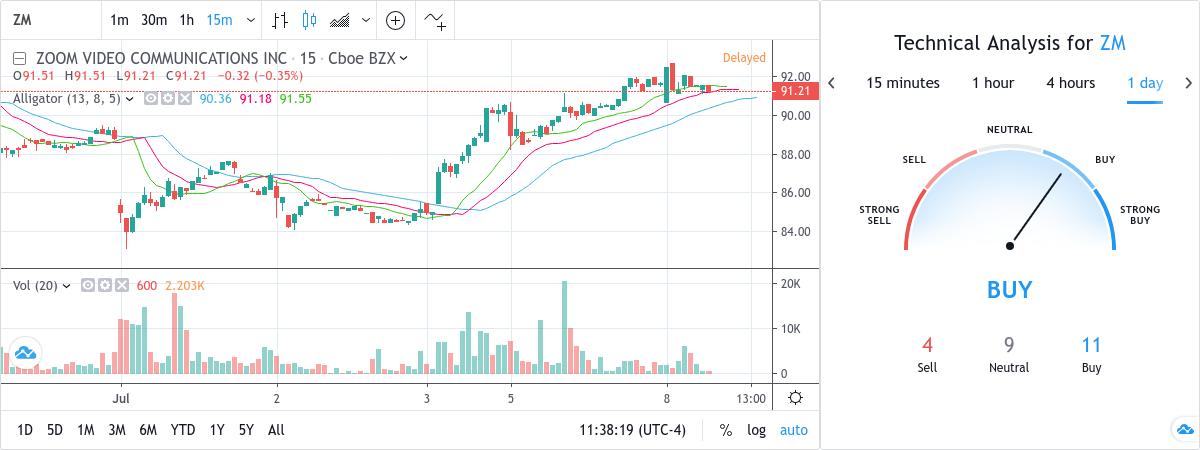Toggle percent scale mode
This screenshot has height=450, width=1200.
click(725, 430)
